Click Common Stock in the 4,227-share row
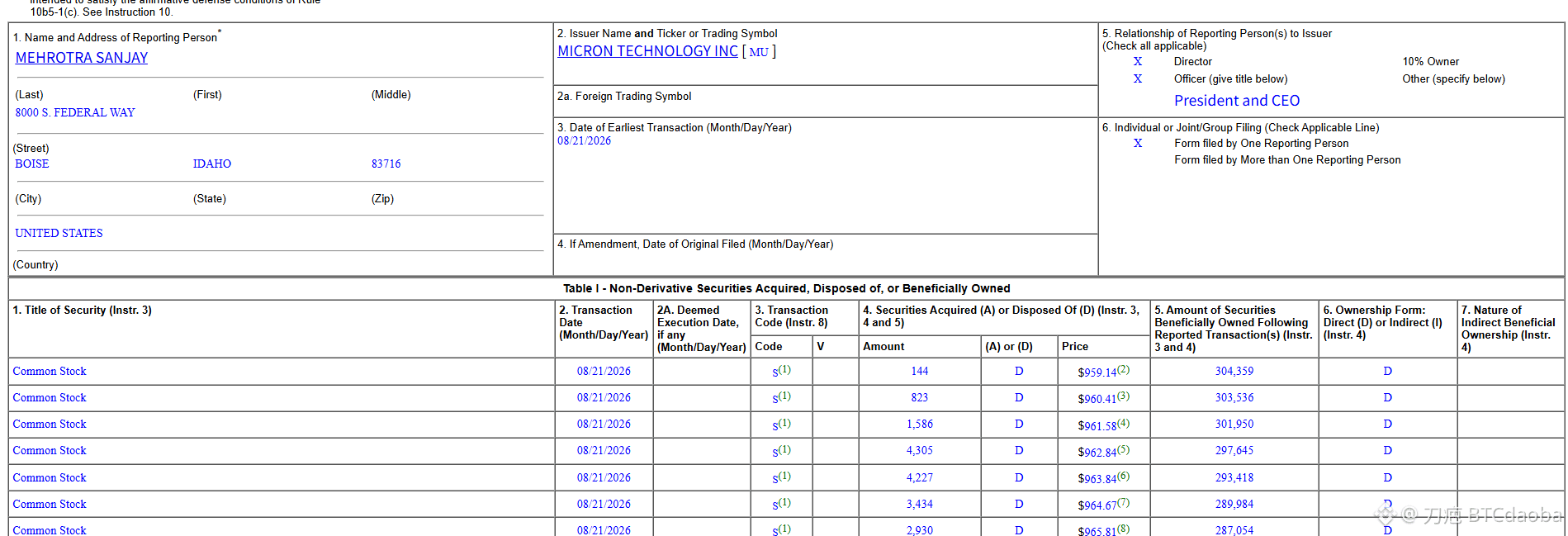 click(50, 478)
